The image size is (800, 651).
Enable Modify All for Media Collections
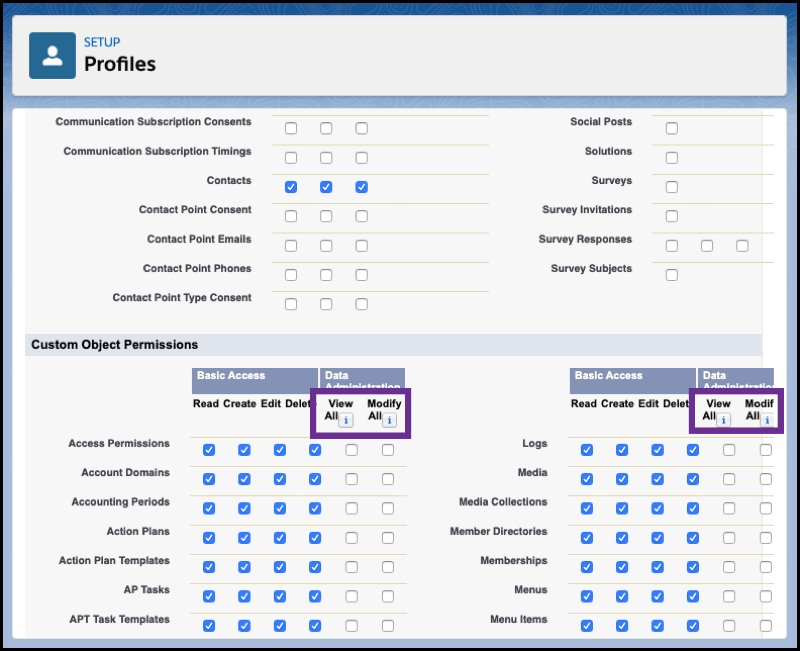coord(765,508)
